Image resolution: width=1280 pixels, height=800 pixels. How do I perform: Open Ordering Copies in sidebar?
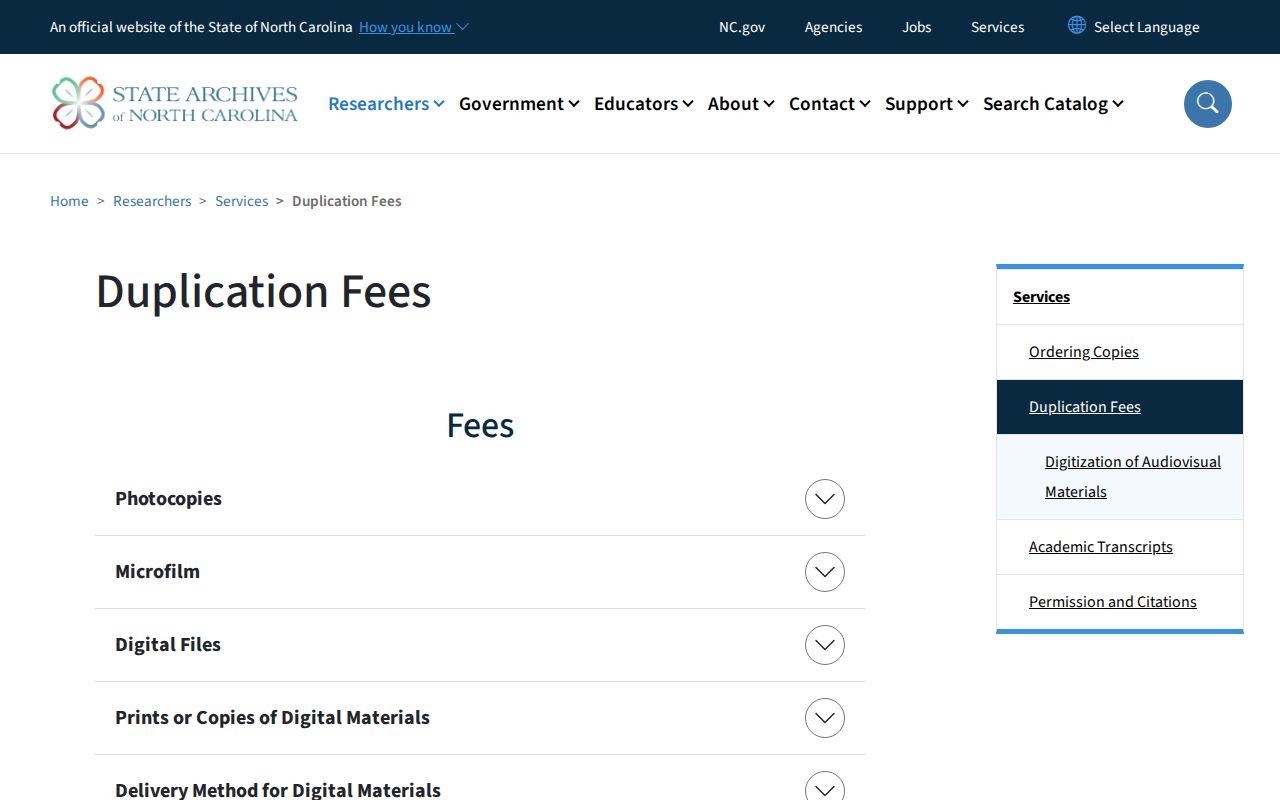pos(1084,352)
